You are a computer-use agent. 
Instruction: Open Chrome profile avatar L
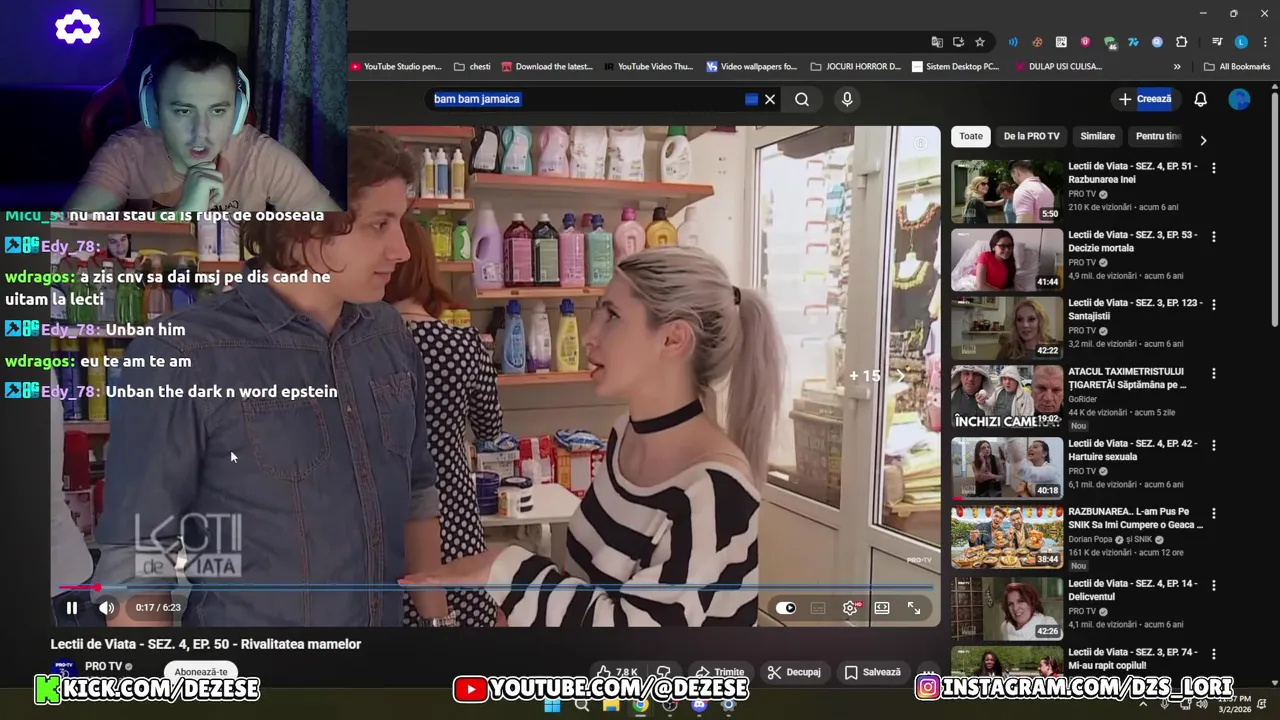(x=1241, y=42)
